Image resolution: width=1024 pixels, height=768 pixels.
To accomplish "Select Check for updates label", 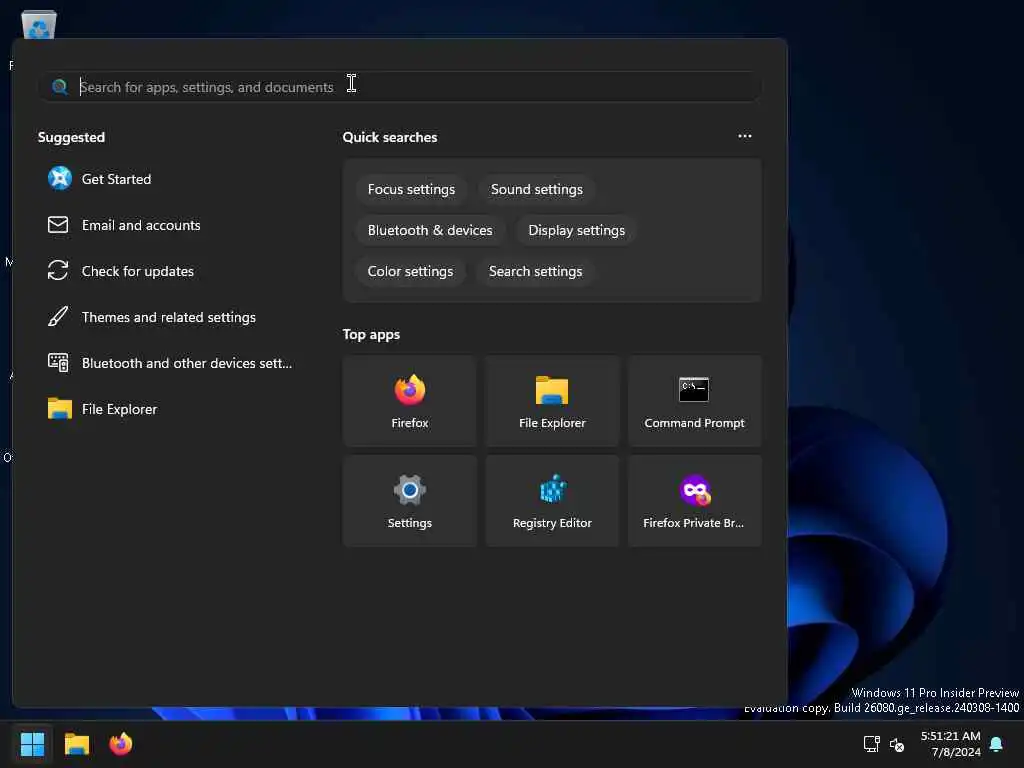I will coord(138,271).
